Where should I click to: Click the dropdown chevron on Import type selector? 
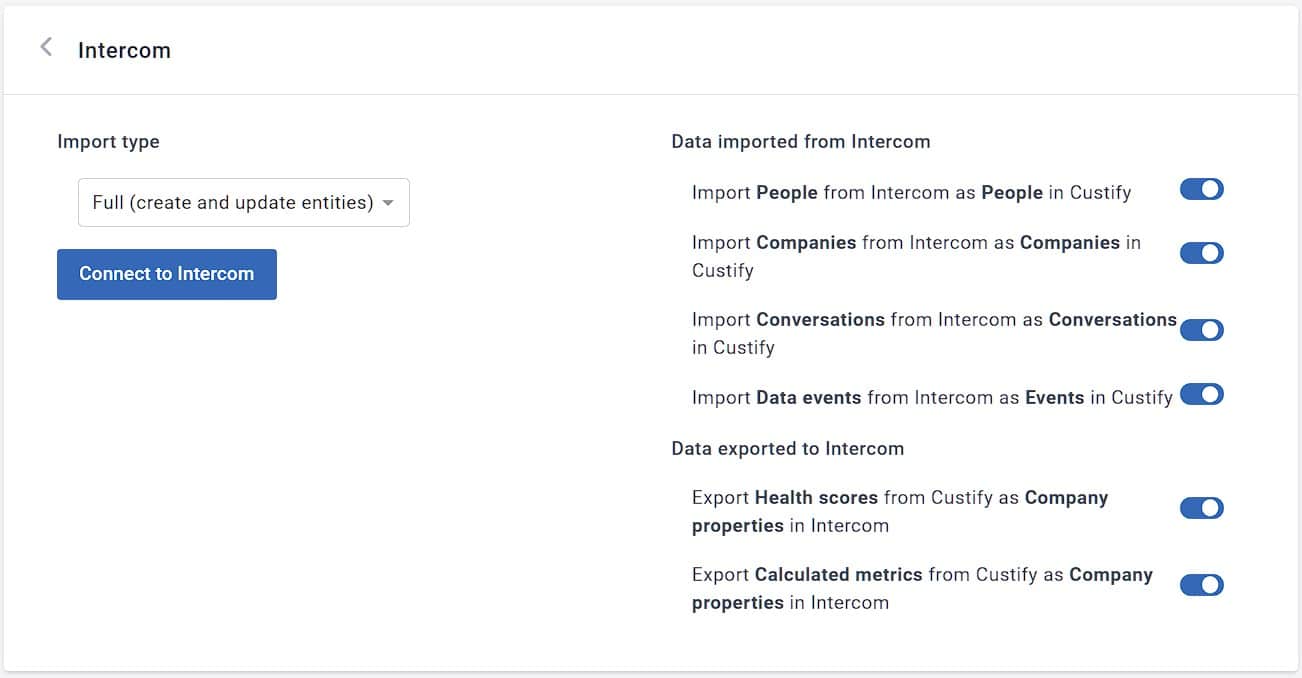[x=389, y=202]
